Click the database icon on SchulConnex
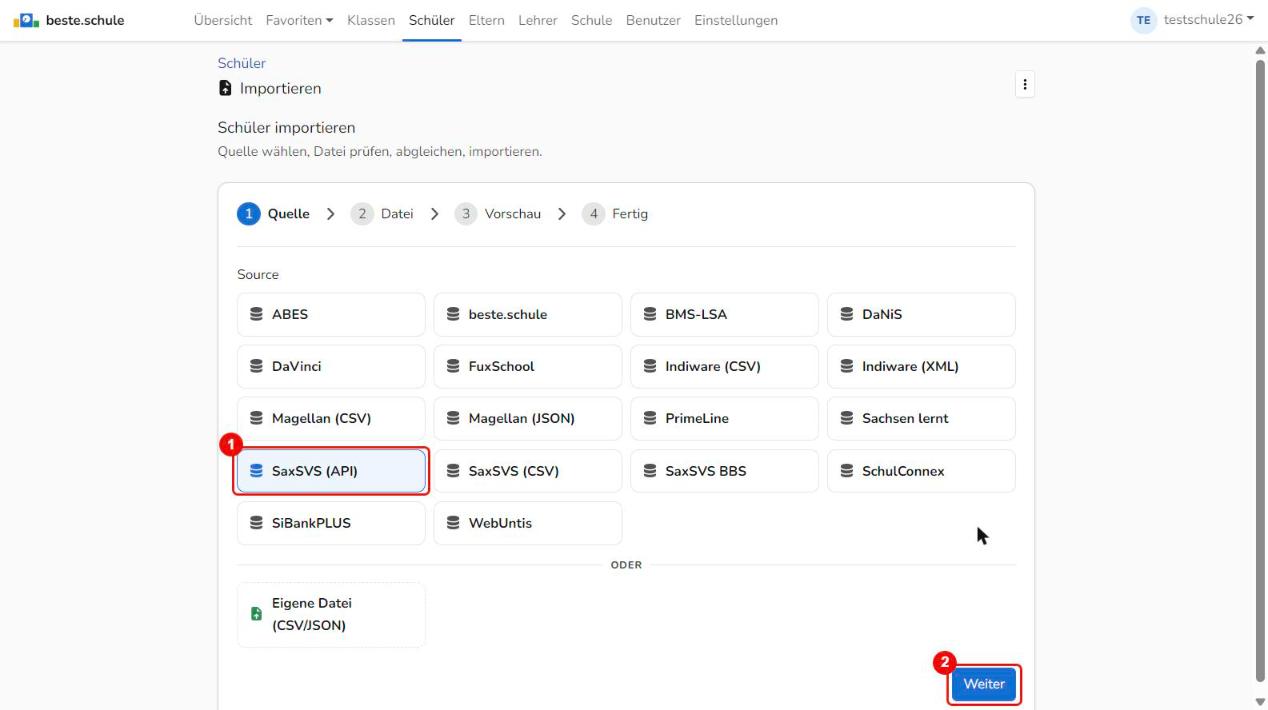 pos(847,471)
